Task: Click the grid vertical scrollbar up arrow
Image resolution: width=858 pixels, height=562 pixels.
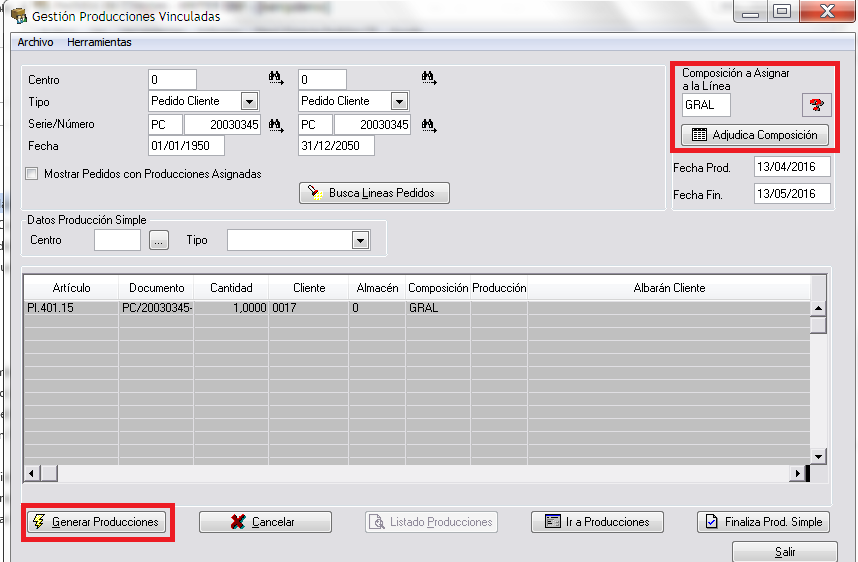Action: tap(818, 308)
